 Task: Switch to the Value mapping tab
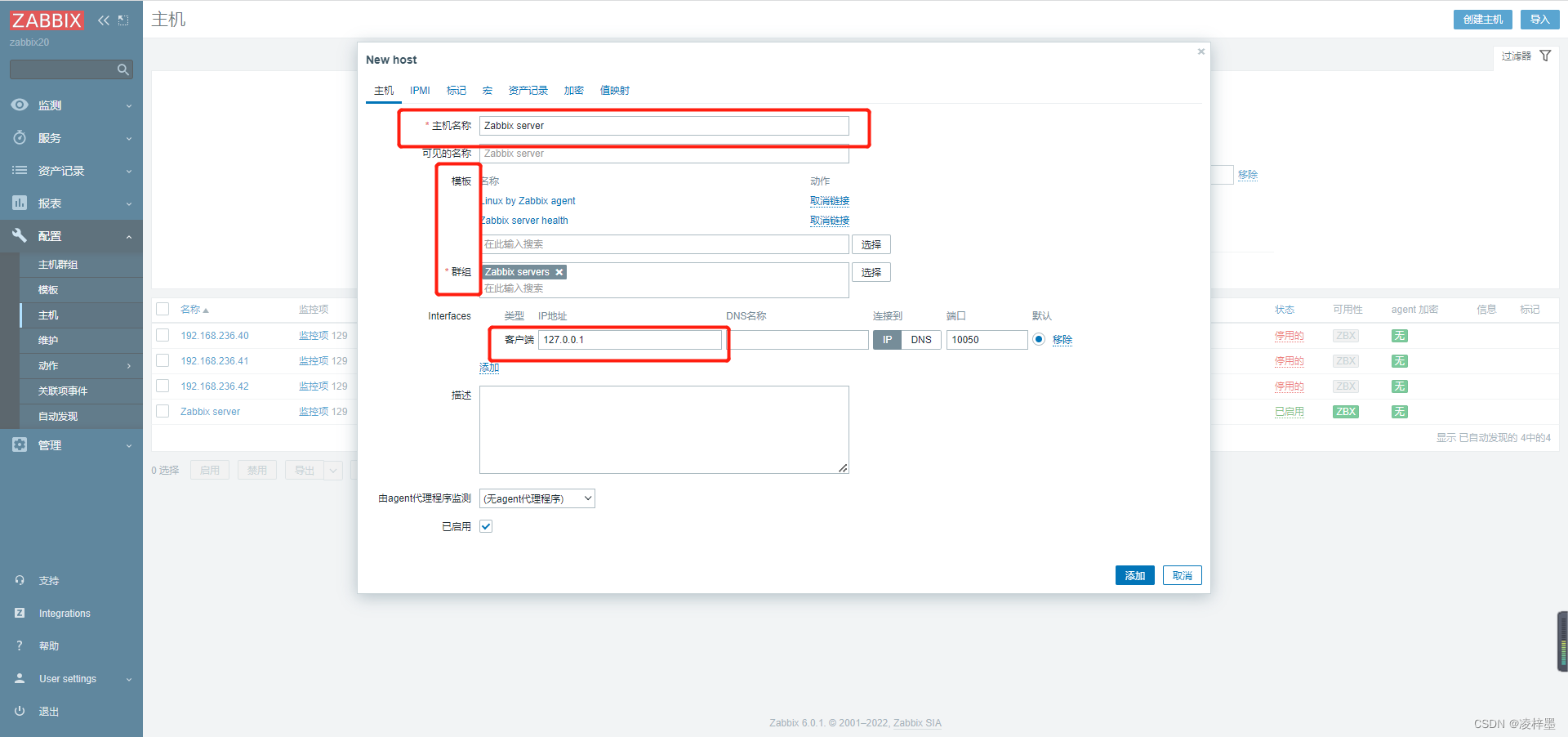click(615, 91)
